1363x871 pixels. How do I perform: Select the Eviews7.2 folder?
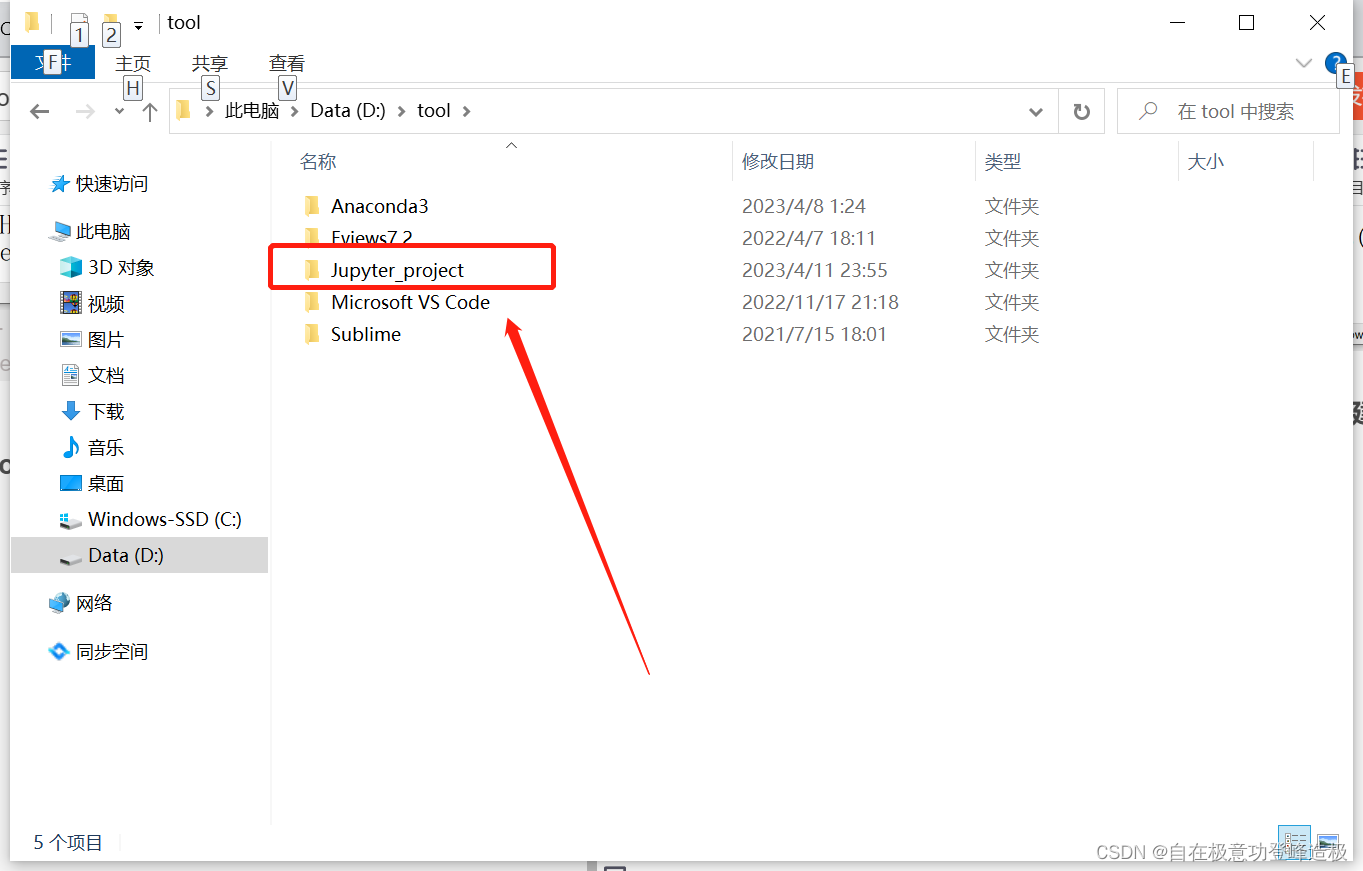tap(371, 238)
